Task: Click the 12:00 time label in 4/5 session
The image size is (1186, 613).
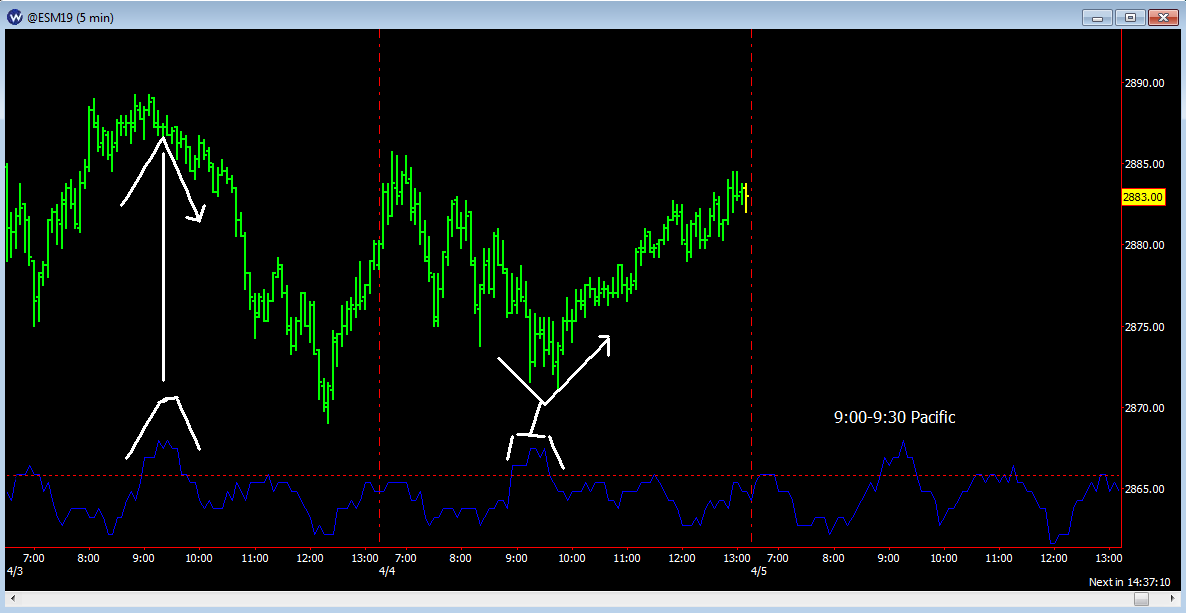Action: 1054,558
